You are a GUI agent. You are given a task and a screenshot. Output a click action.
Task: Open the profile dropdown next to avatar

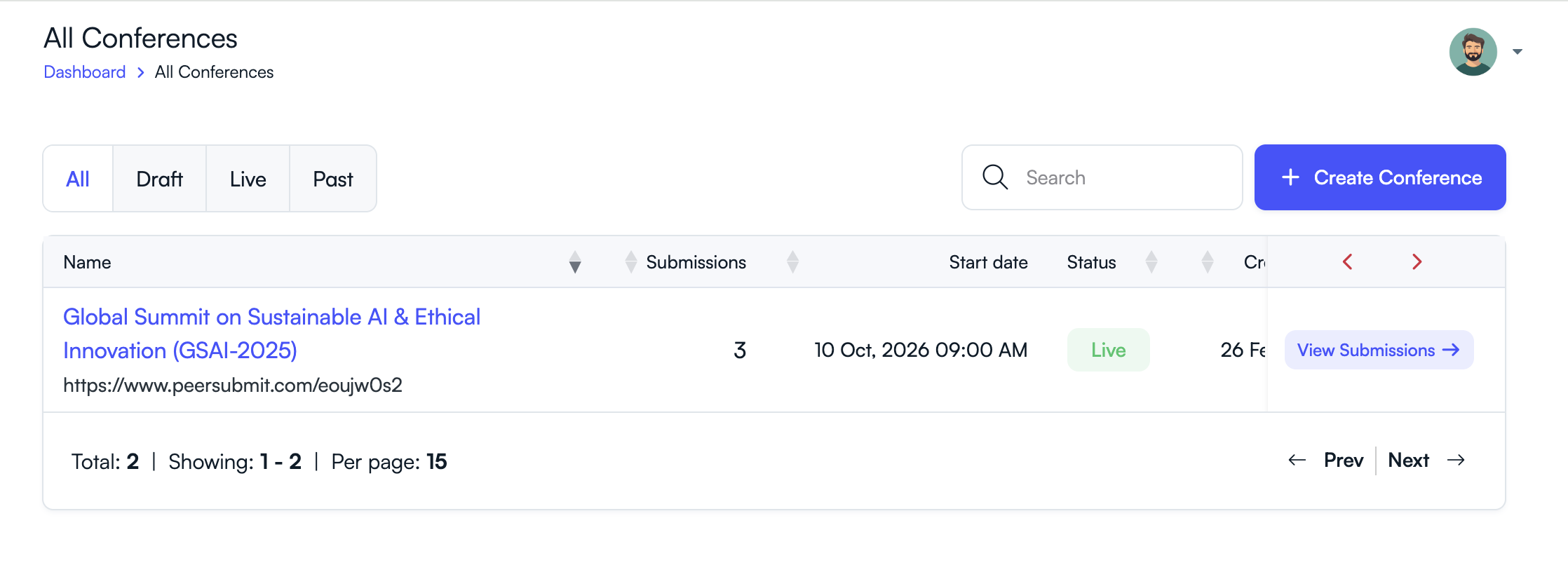tap(1518, 51)
